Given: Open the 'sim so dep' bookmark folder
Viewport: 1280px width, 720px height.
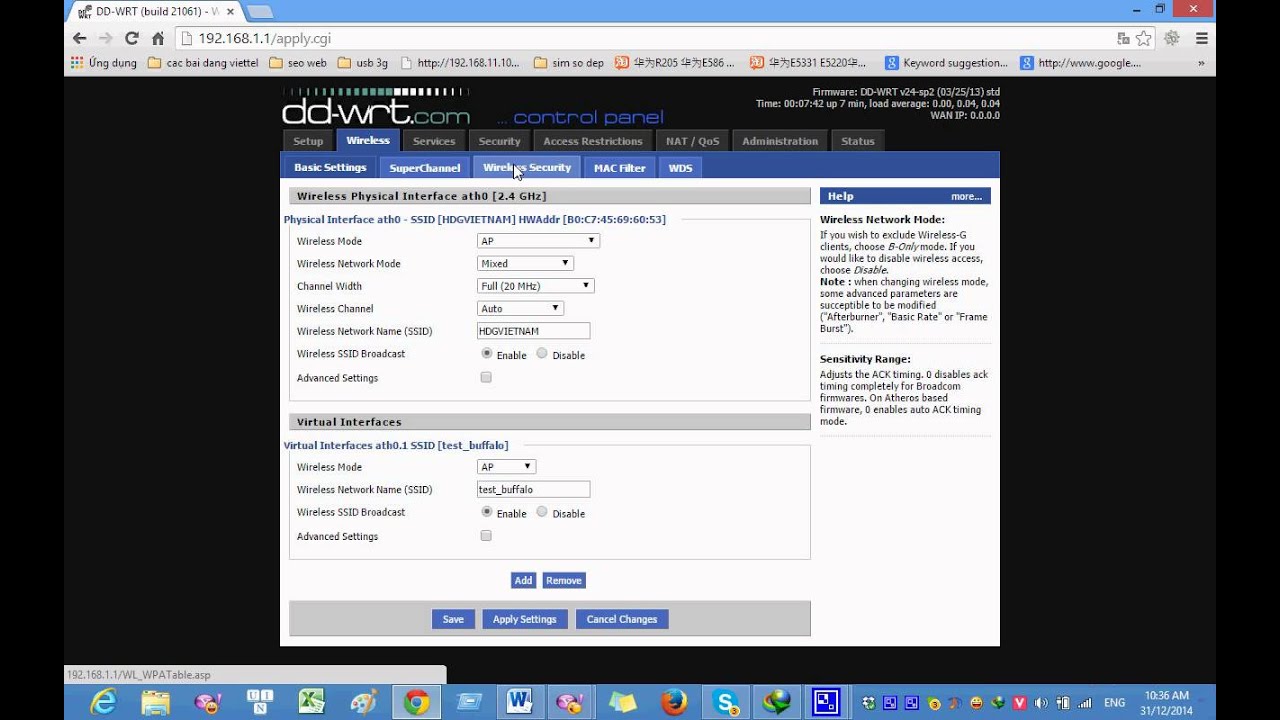Looking at the screenshot, I should pos(569,63).
